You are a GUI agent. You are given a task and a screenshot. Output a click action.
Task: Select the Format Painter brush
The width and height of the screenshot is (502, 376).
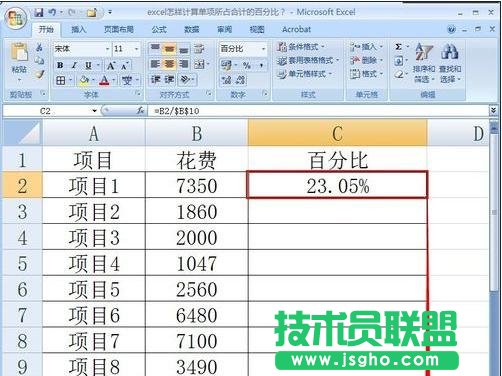coord(39,74)
